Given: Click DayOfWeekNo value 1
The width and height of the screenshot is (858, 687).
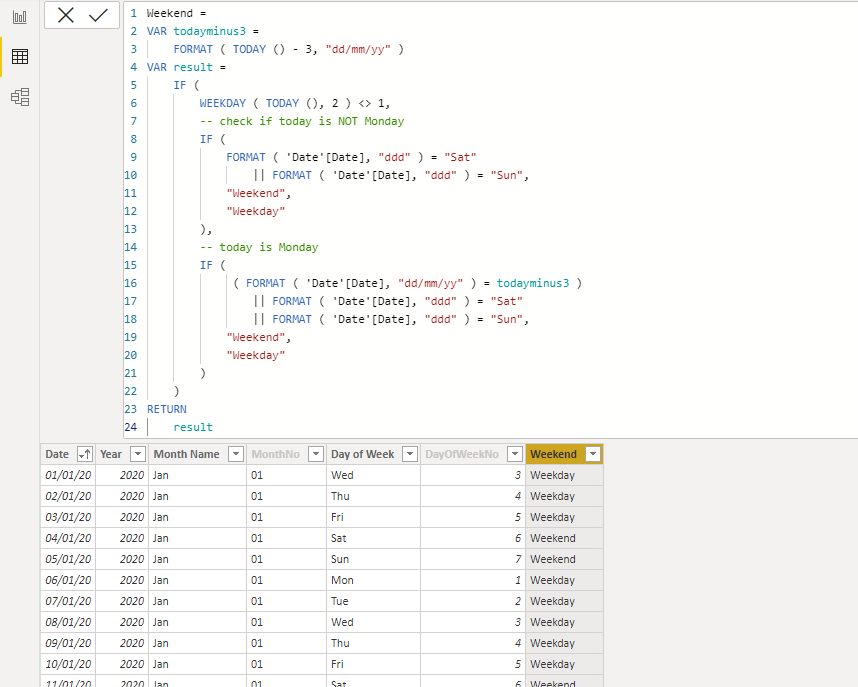Looking at the screenshot, I should (473, 580).
